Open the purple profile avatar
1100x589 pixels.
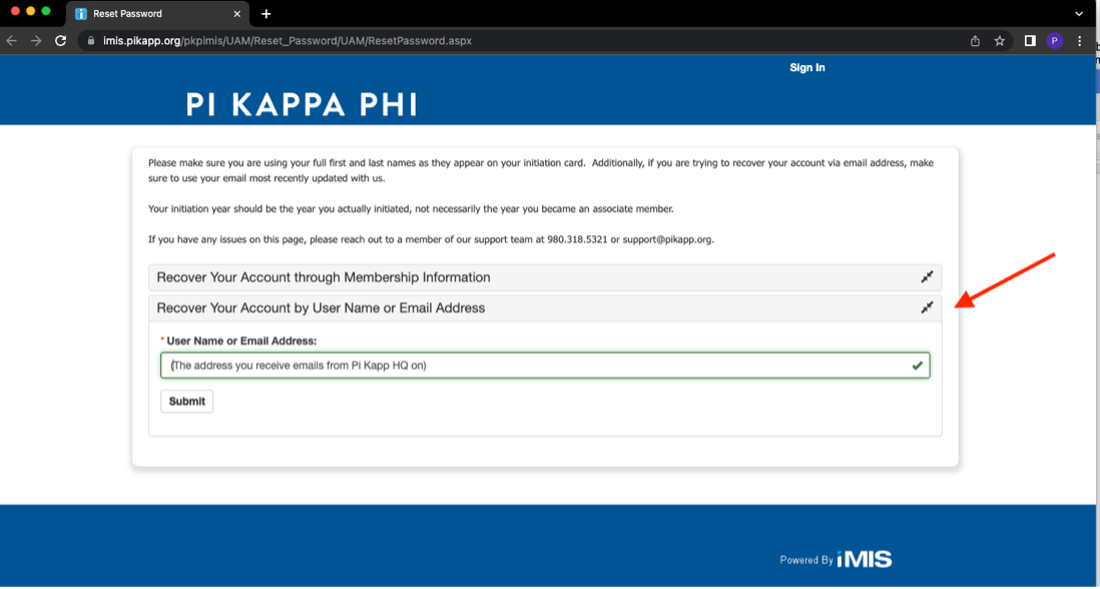1055,41
